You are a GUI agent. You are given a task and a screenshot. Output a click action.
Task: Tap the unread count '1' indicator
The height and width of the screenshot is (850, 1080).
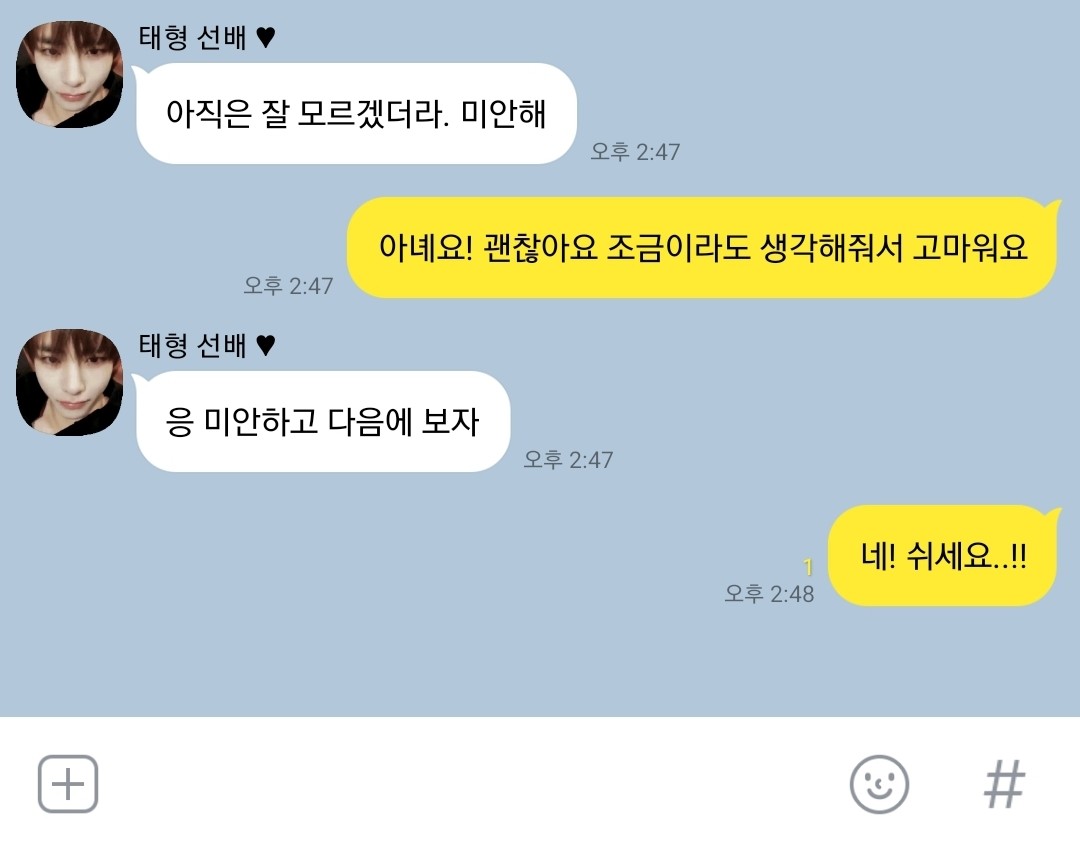pyautogui.click(x=808, y=567)
